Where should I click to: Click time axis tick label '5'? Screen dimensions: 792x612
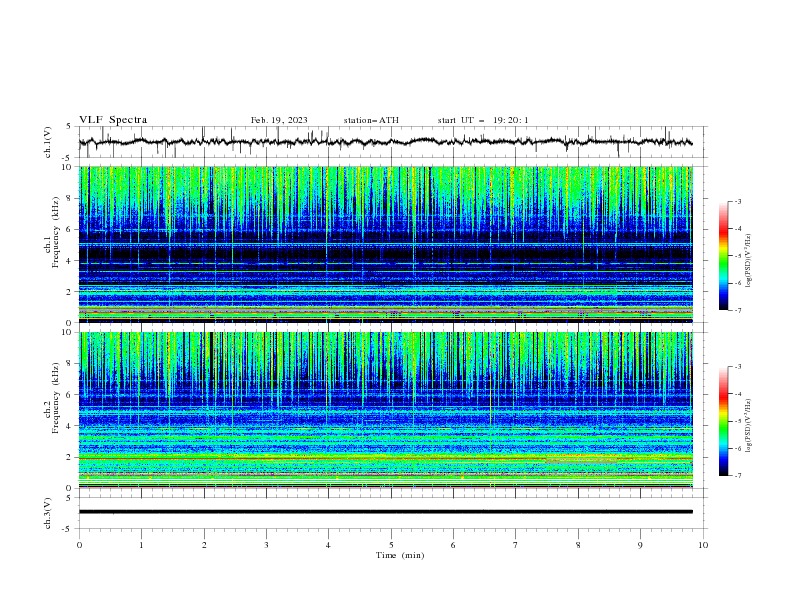point(391,545)
